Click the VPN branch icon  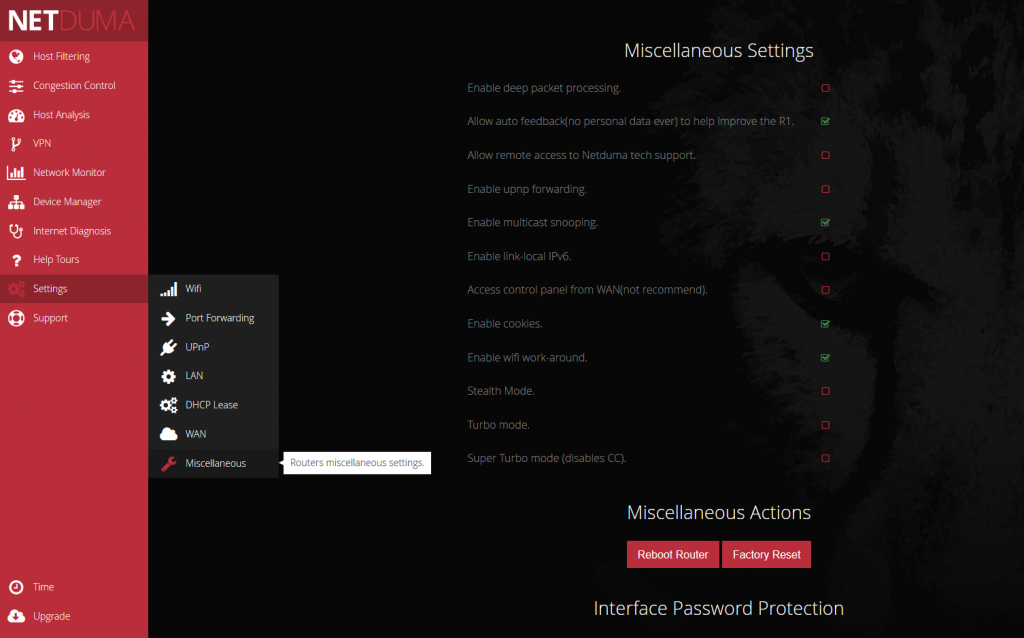(16, 144)
